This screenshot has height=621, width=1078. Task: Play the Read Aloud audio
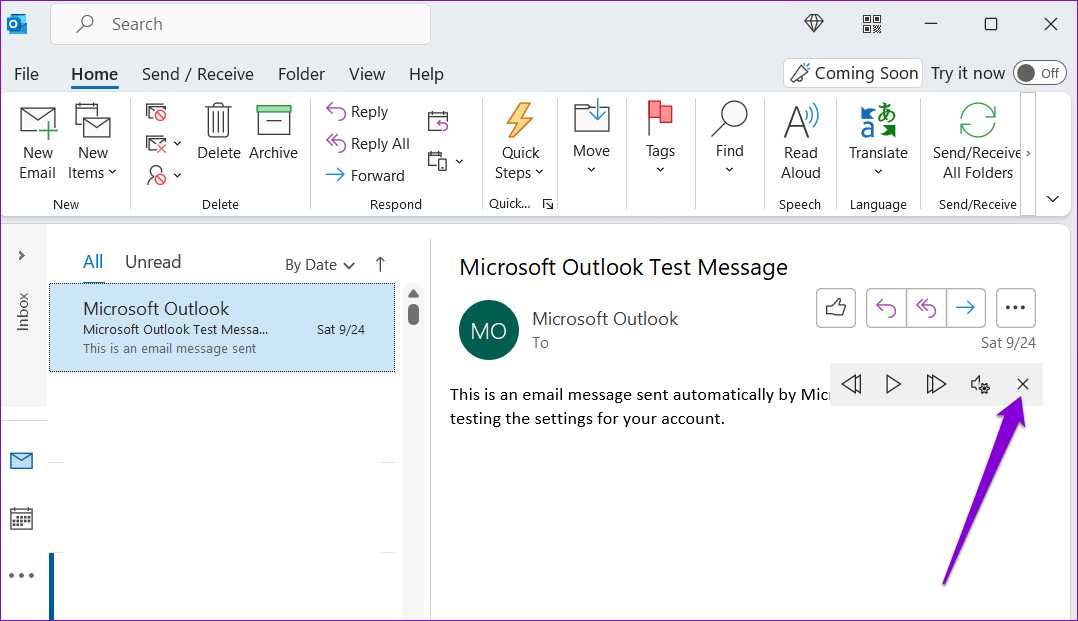coord(893,385)
